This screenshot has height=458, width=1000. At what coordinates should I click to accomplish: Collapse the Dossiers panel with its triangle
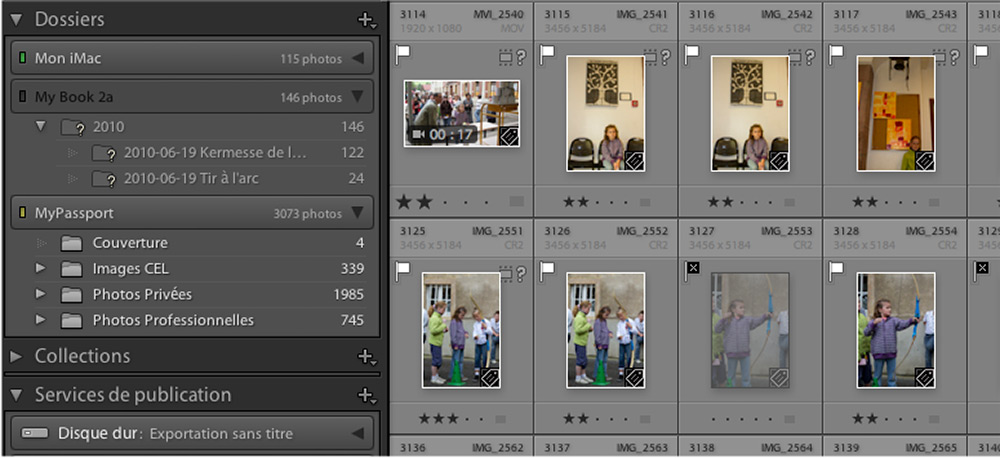16,20
